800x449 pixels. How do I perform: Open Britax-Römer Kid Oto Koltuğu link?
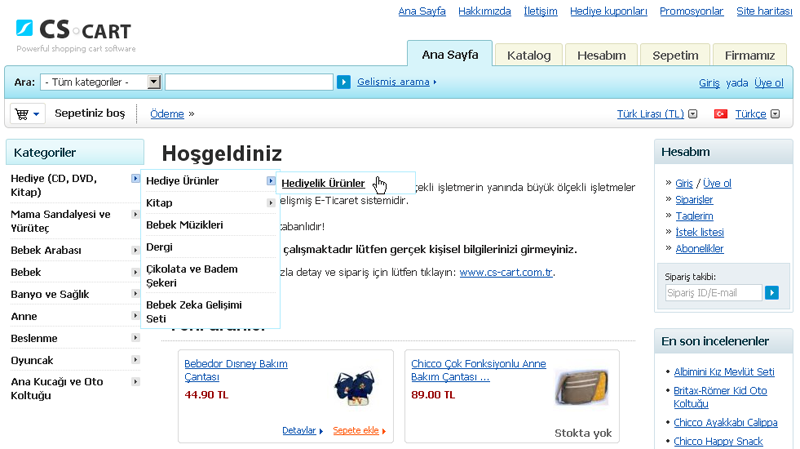[720, 397]
